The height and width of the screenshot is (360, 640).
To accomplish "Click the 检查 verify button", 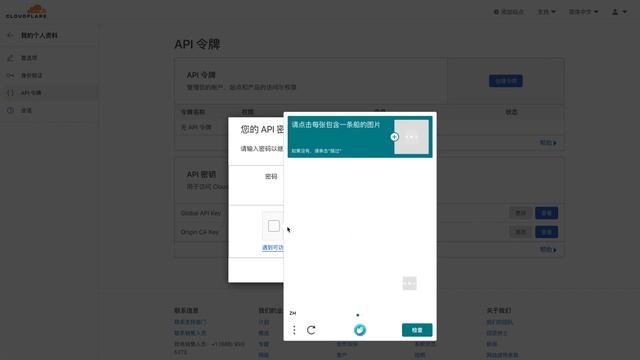I will (417, 330).
